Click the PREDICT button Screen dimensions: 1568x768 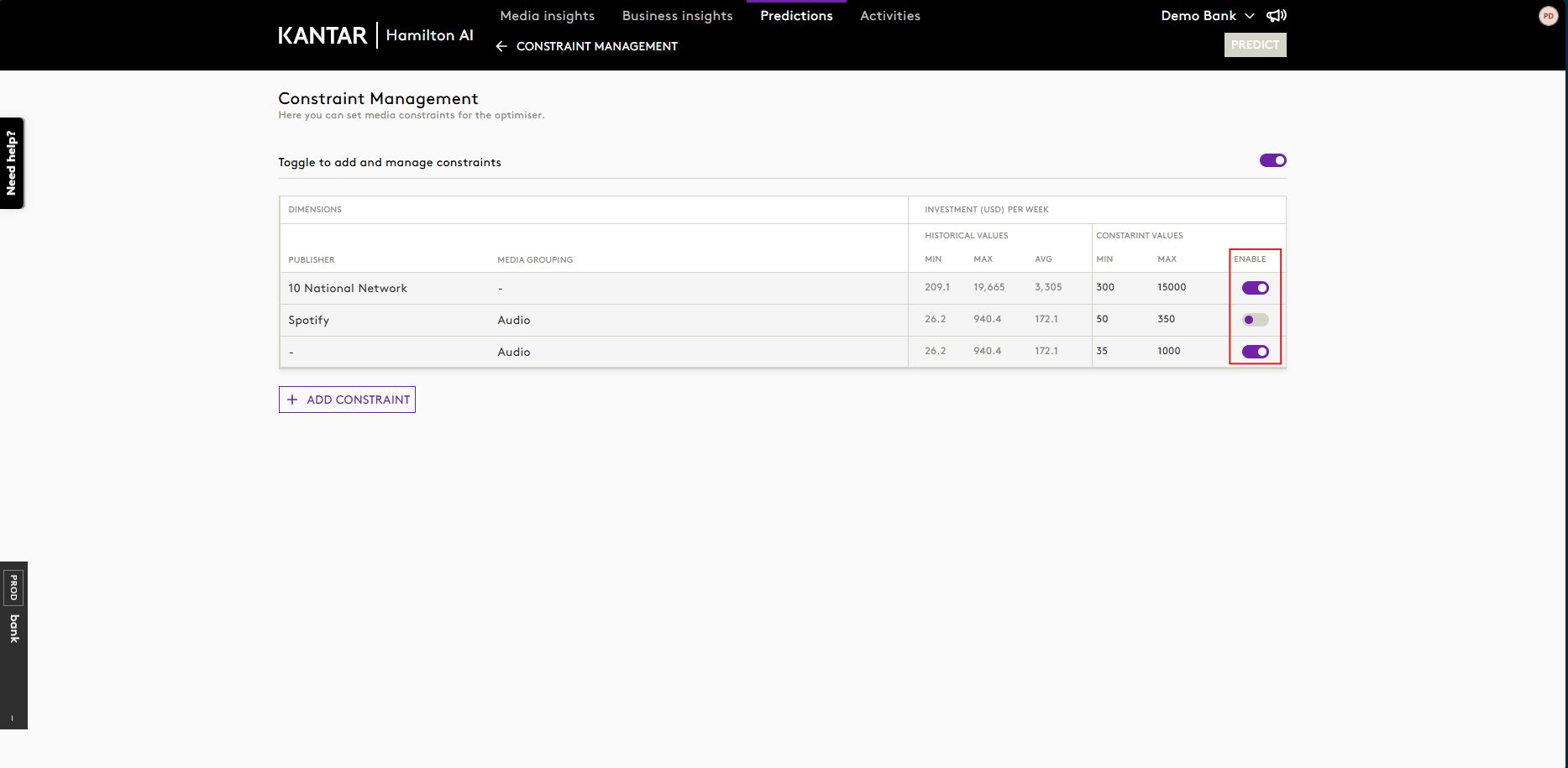pos(1255,44)
